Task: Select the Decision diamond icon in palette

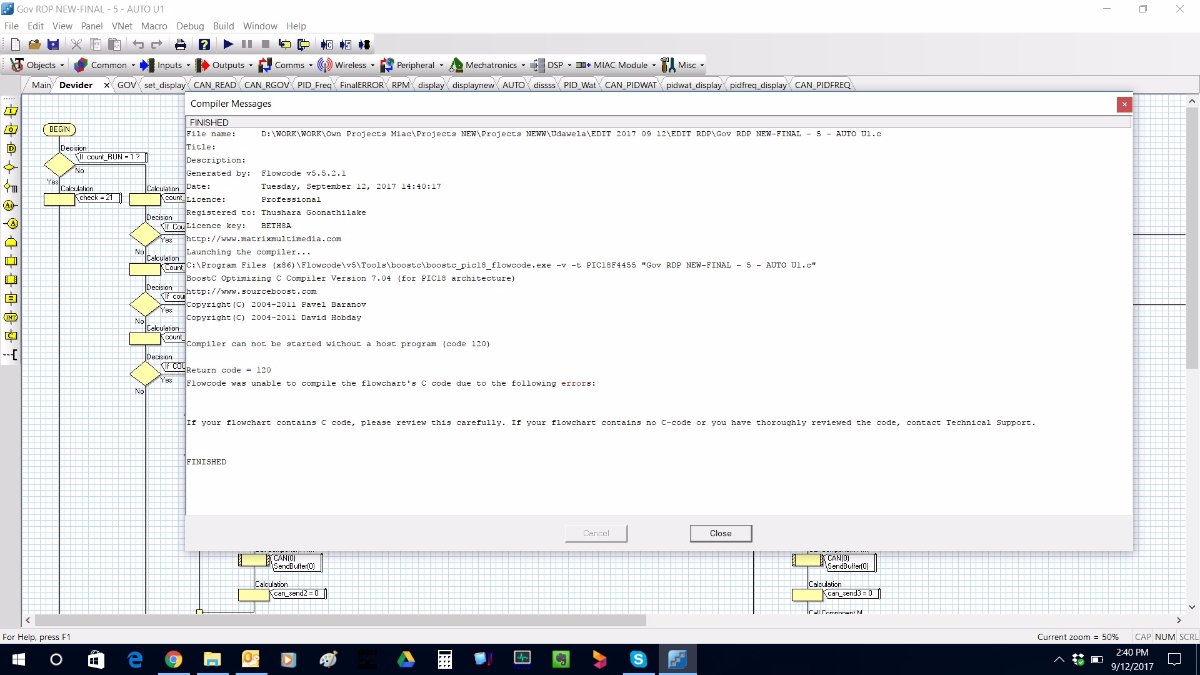Action: [11, 166]
